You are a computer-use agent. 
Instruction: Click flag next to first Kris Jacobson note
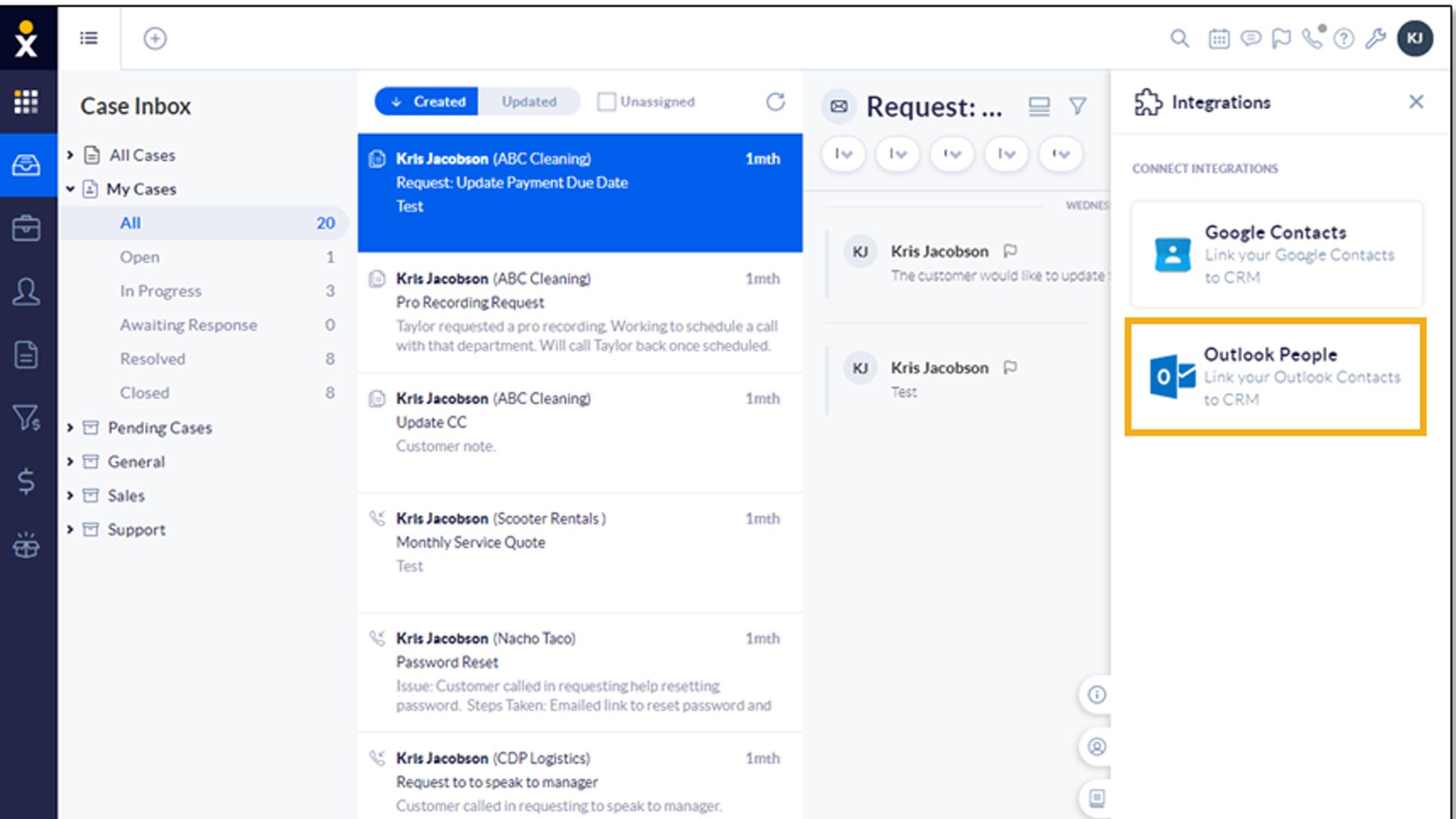1010,251
